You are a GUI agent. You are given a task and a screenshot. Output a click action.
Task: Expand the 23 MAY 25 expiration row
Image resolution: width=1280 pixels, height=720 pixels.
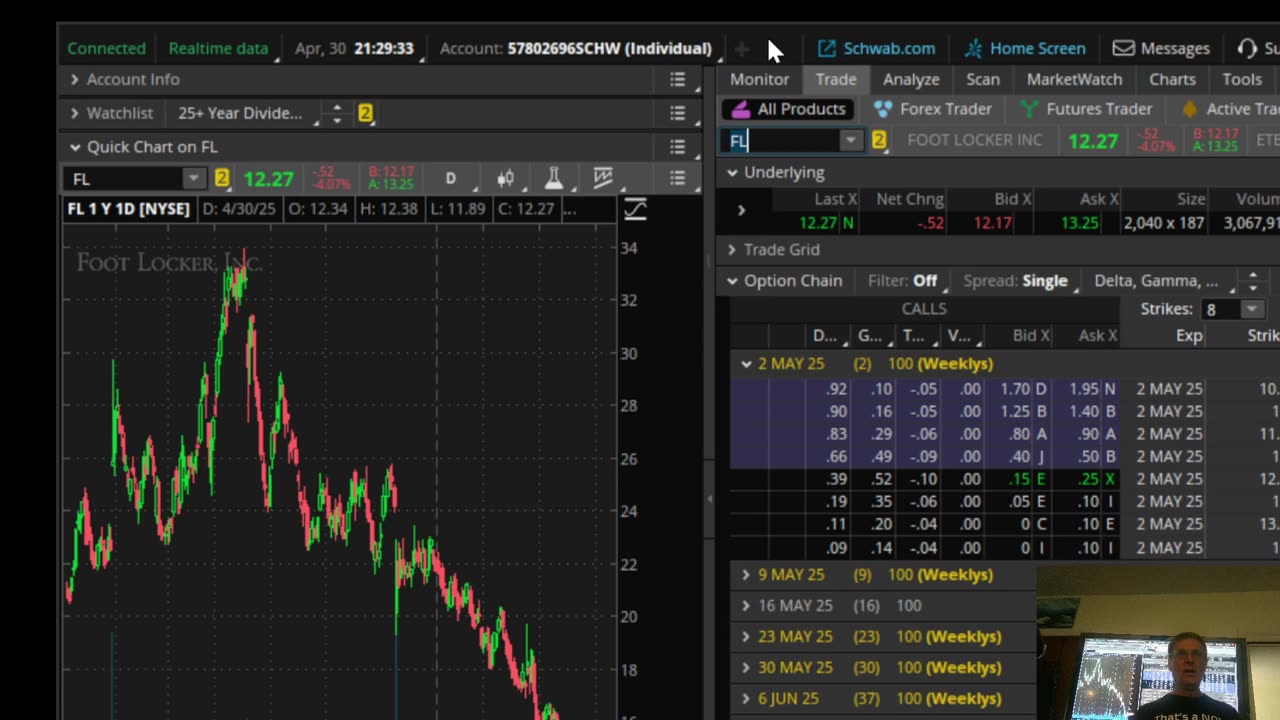tap(746, 637)
